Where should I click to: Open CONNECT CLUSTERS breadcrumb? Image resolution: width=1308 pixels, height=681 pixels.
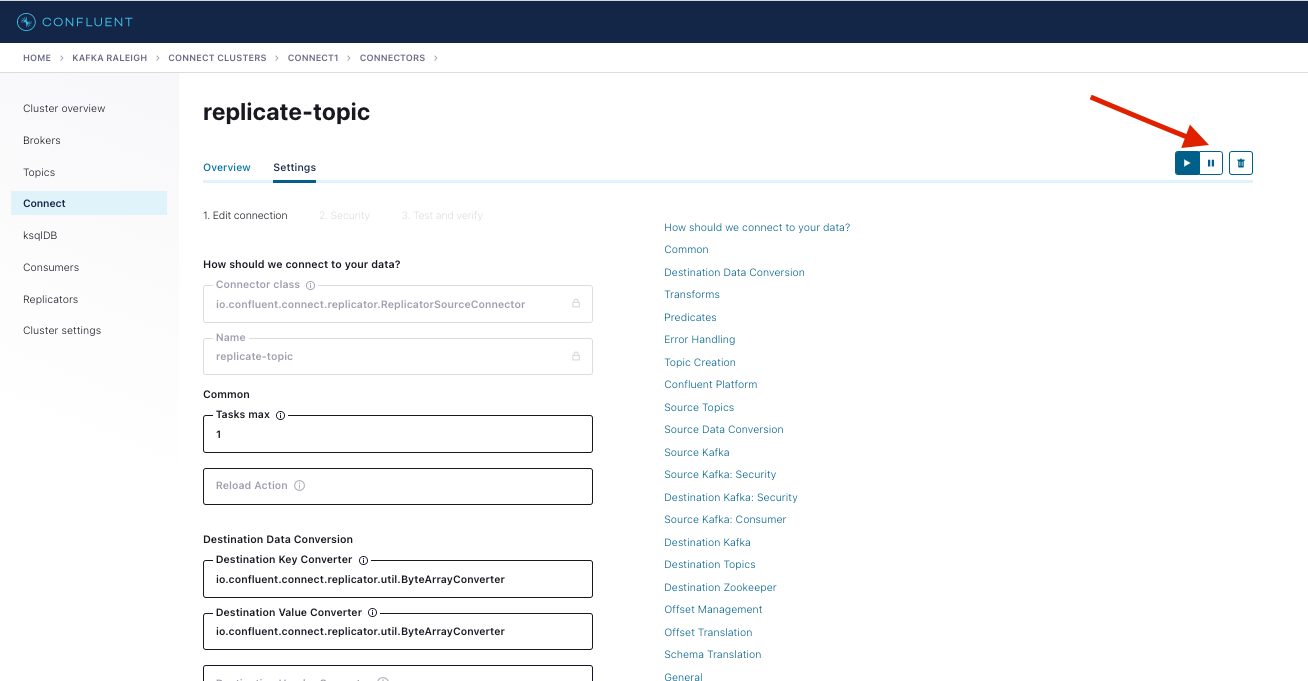pyautogui.click(x=217, y=58)
